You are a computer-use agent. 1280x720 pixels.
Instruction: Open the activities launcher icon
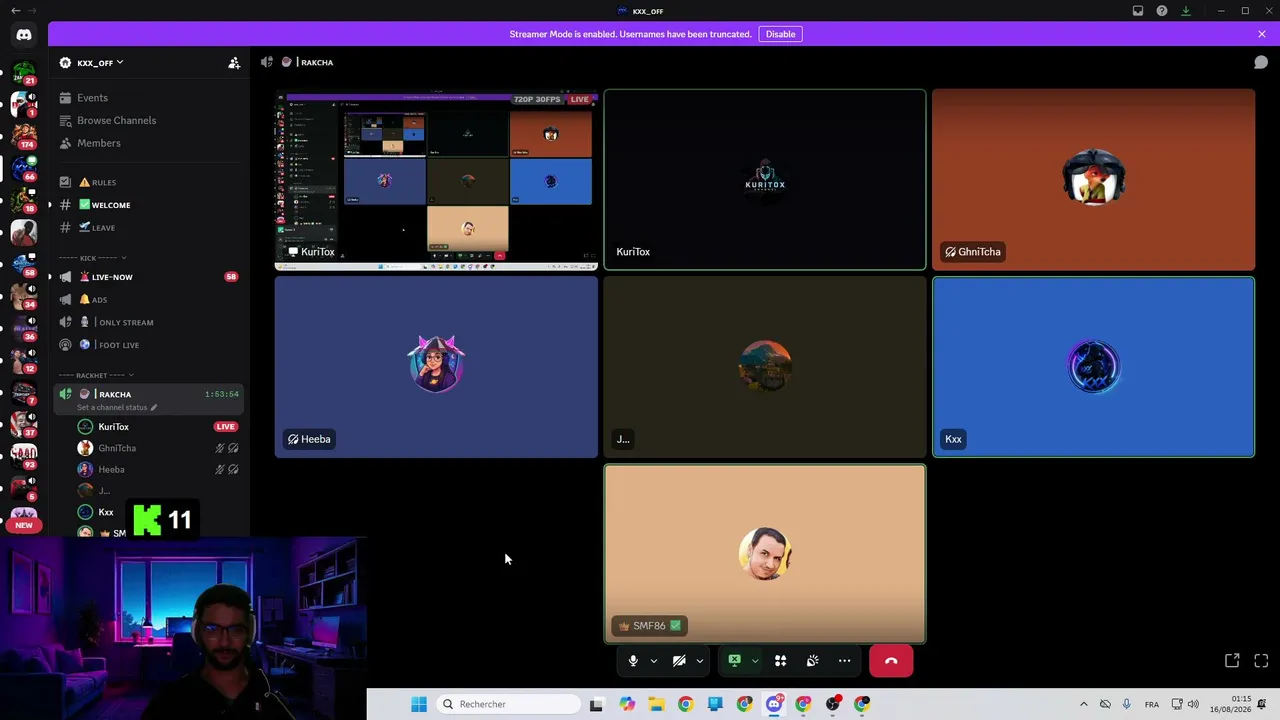point(781,661)
